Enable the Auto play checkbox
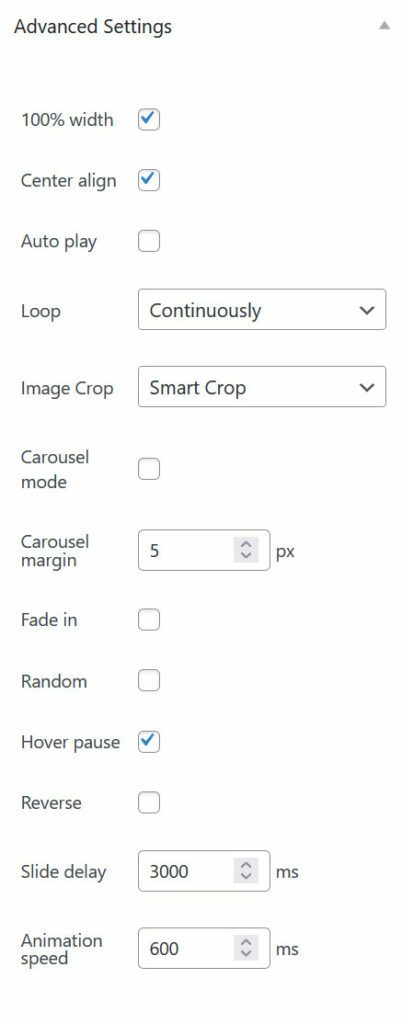Screen dimensions: 402x1024 point(149,242)
